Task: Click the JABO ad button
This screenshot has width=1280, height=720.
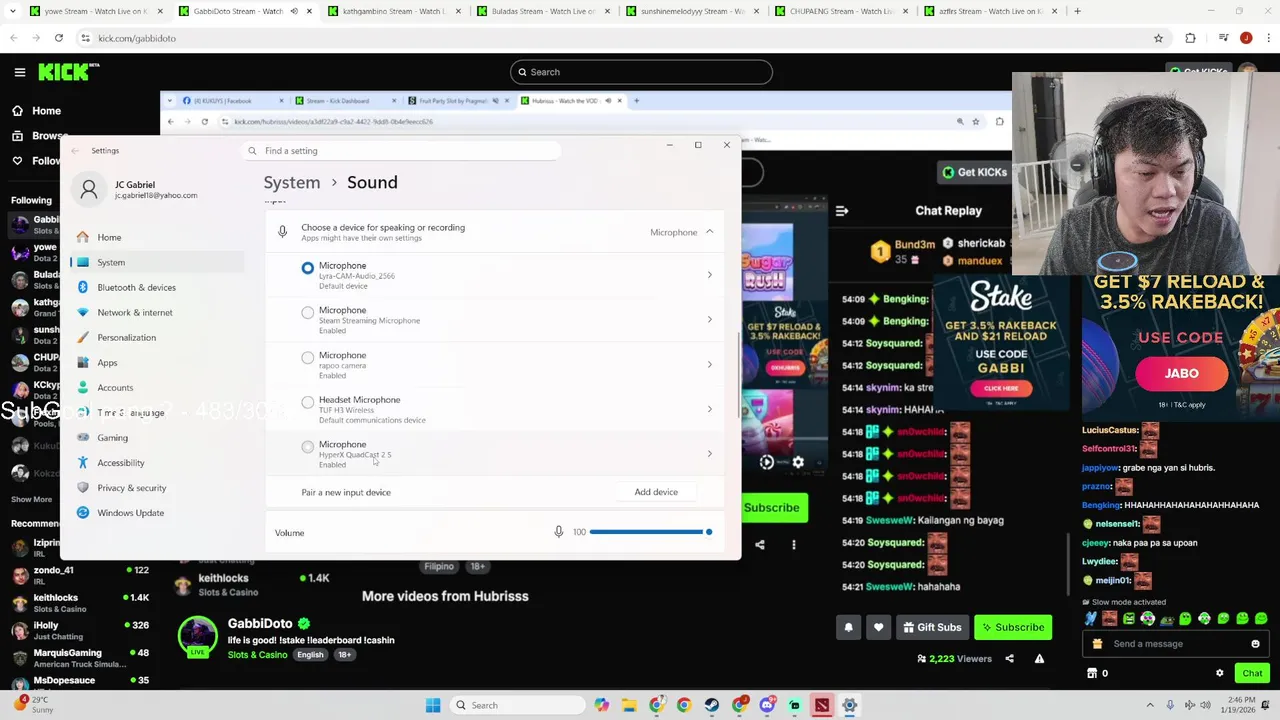Action: 1181,373
